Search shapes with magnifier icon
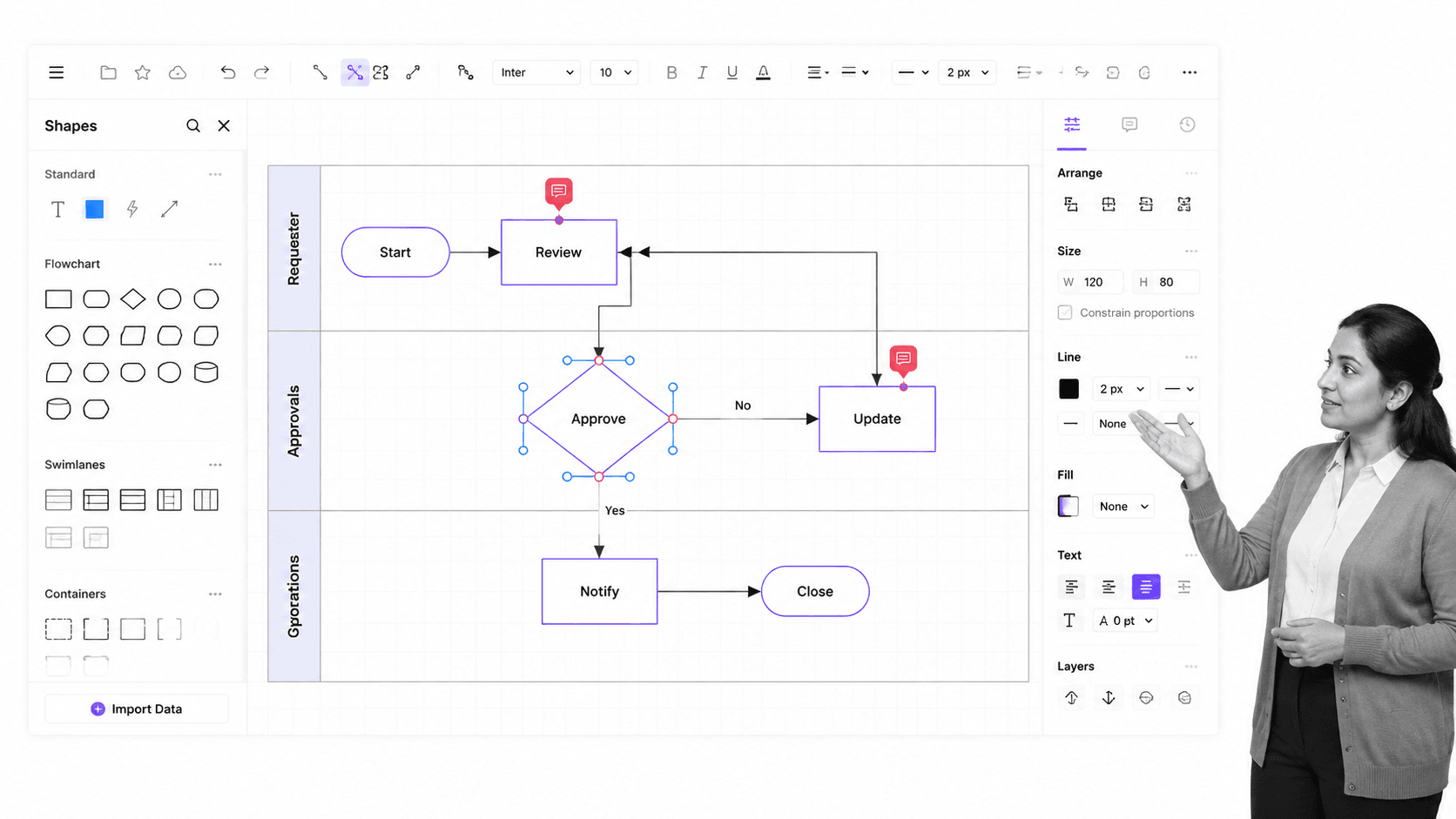Screen dimensions: 1456x819 pos(193,125)
